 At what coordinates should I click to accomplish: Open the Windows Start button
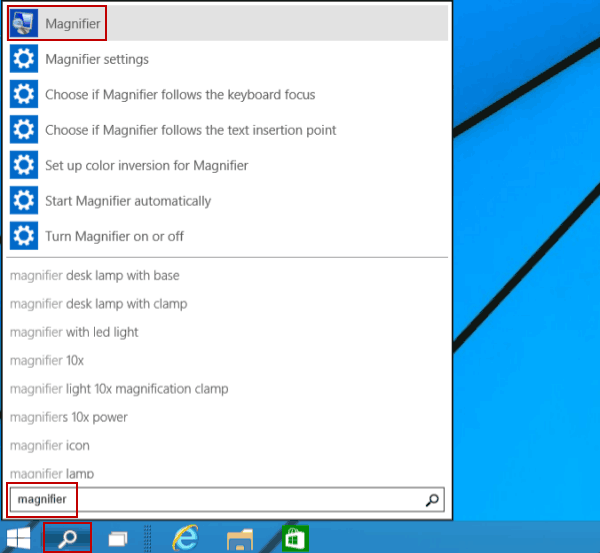[18, 538]
